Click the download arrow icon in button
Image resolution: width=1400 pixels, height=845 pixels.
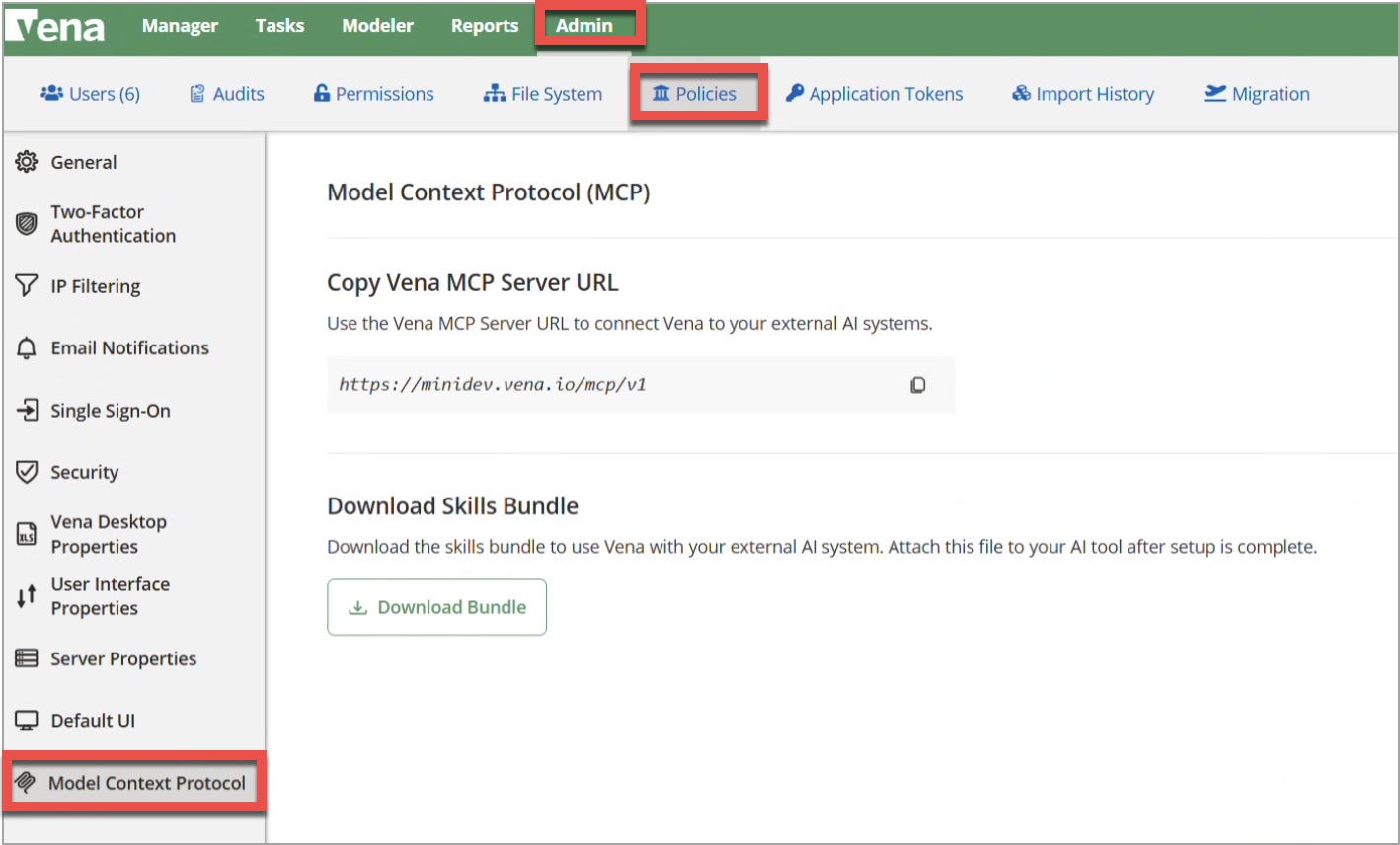pyautogui.click(x=358, y=607)
